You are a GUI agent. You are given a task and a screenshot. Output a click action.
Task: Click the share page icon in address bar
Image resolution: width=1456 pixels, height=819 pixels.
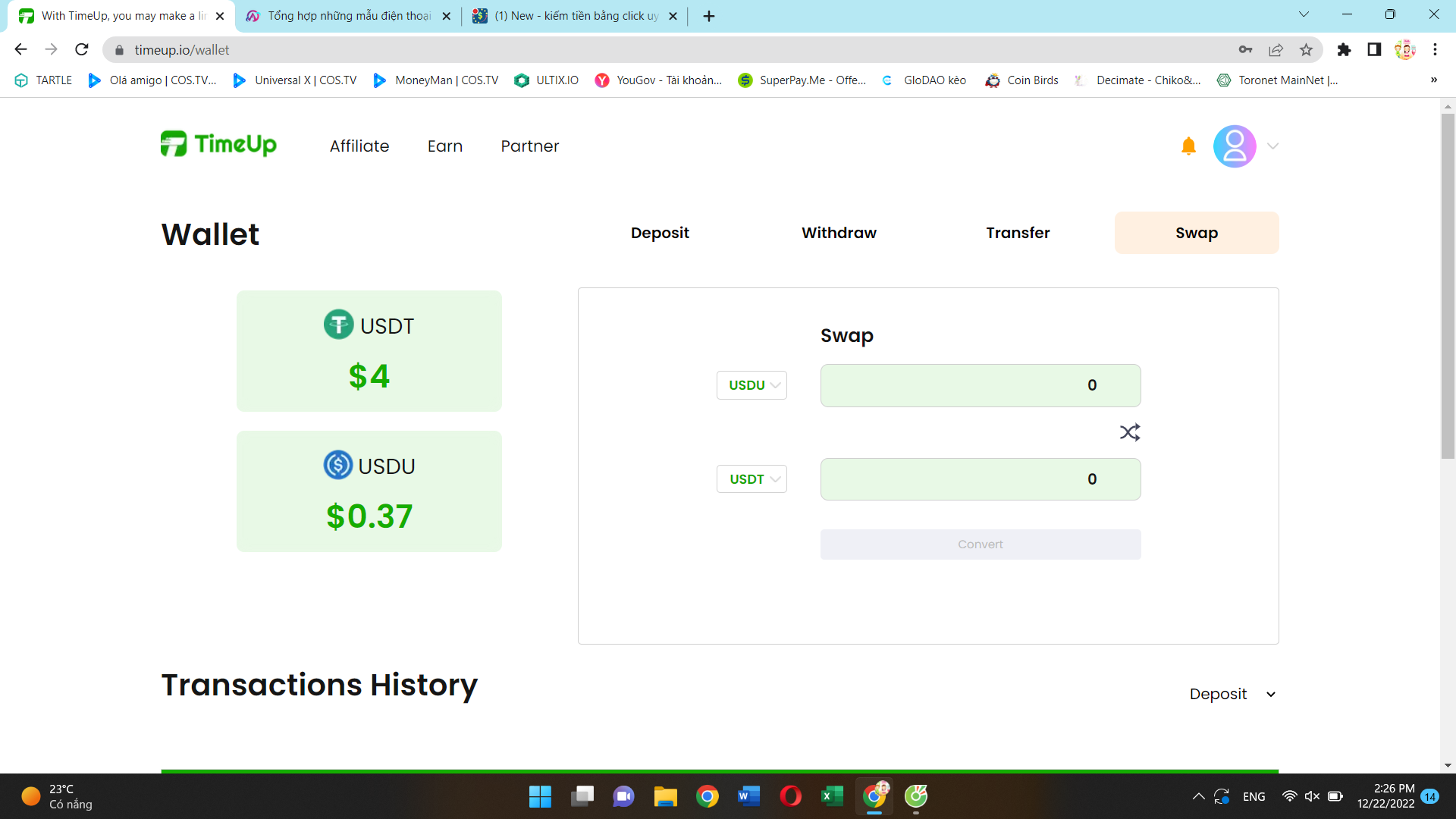tap(1276, 50)
